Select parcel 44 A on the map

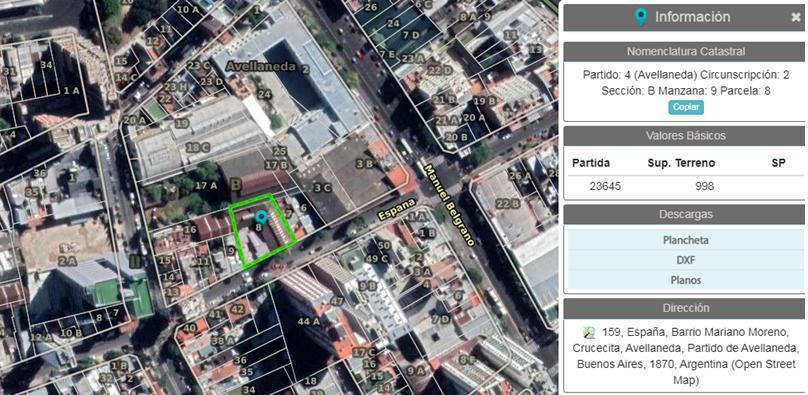coord(309,321)
